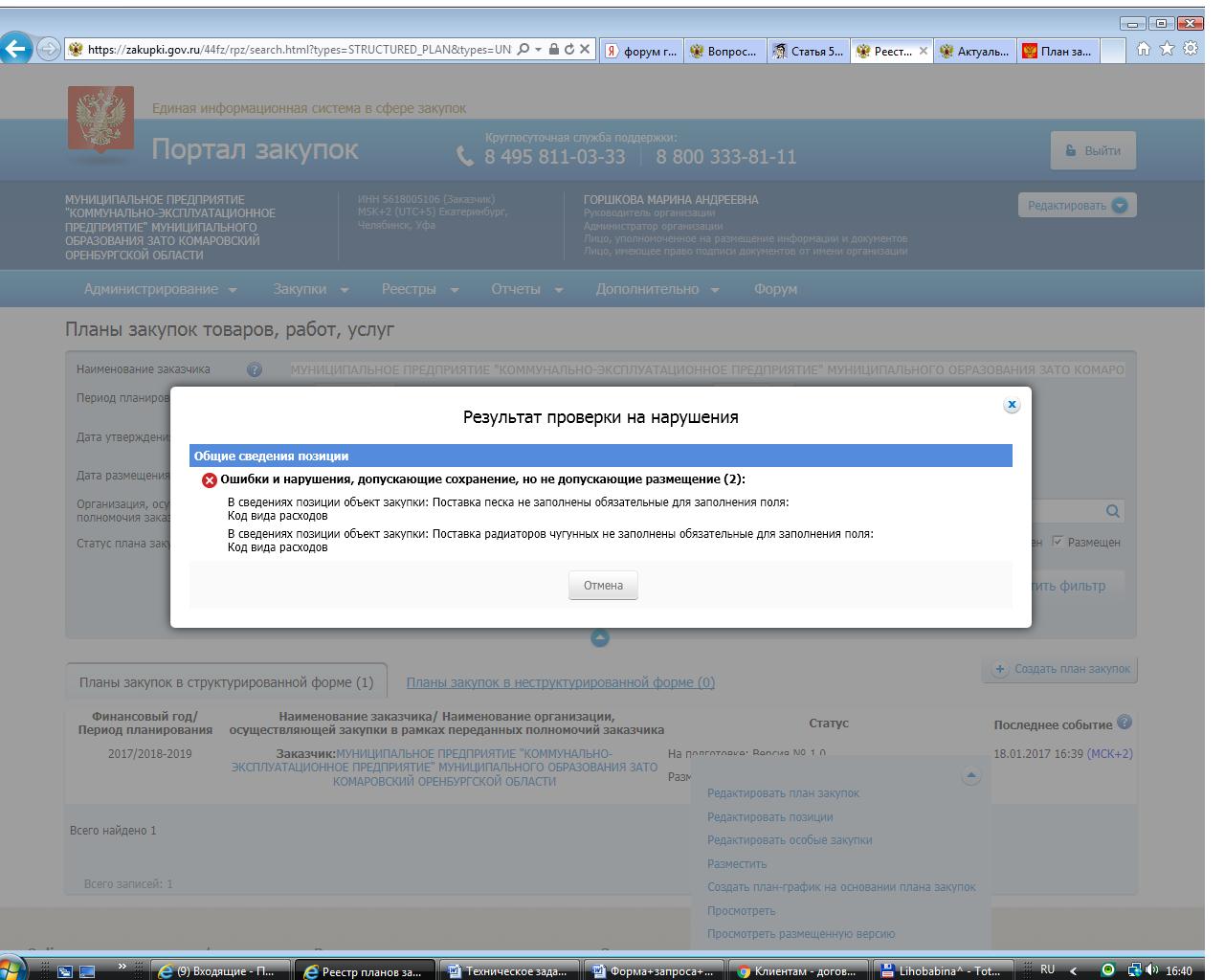Switch to unstructured plans tab
The height and width of the screenshot is (980, 1225).
[560, 682]
